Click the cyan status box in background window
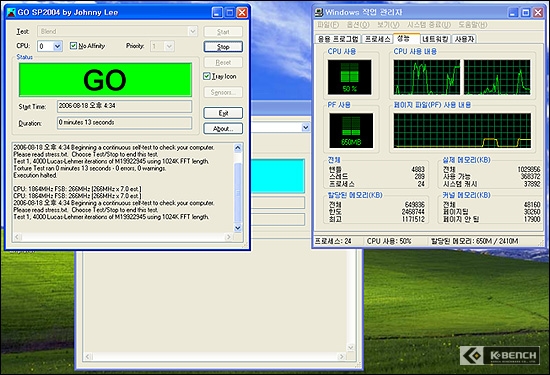Viewport: 550px width, 375px height. click(x=277, y=176)
